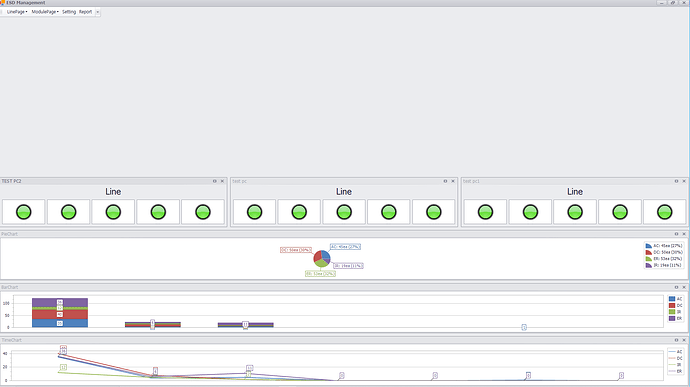Expand the LinePage dropdown arrow
This screenshot has width=690, height=387.
(26, 12)
